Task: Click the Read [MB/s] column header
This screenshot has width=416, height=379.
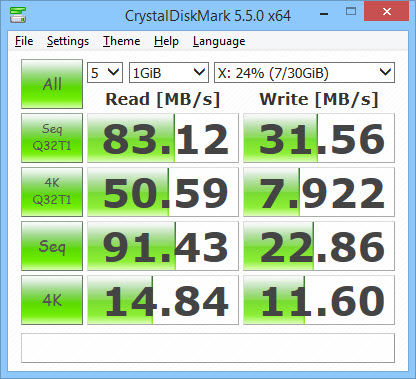Action: tap(163, 99)
